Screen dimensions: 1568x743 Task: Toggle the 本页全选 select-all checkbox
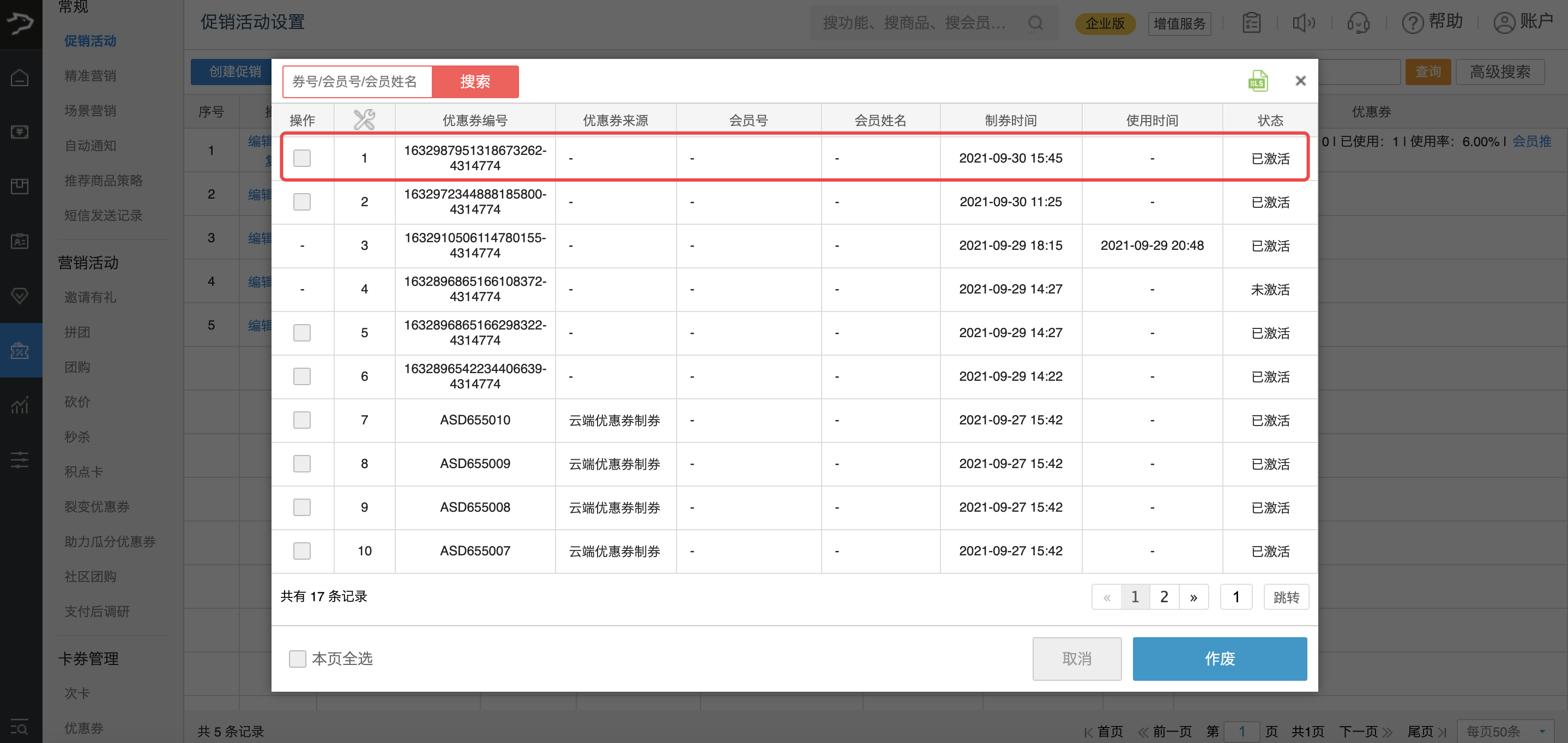tap(297, 658)
